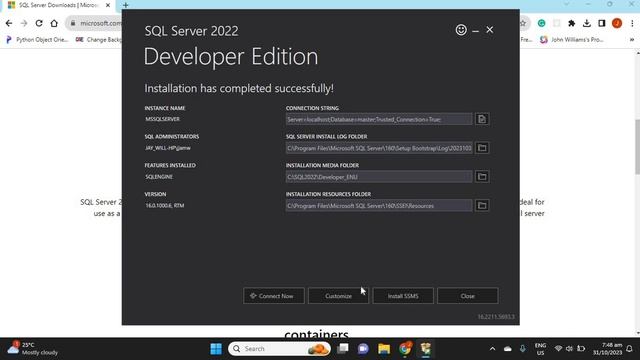Open installation media folder icon
This screenshot has width=640, height=360.
coord(482,177)
